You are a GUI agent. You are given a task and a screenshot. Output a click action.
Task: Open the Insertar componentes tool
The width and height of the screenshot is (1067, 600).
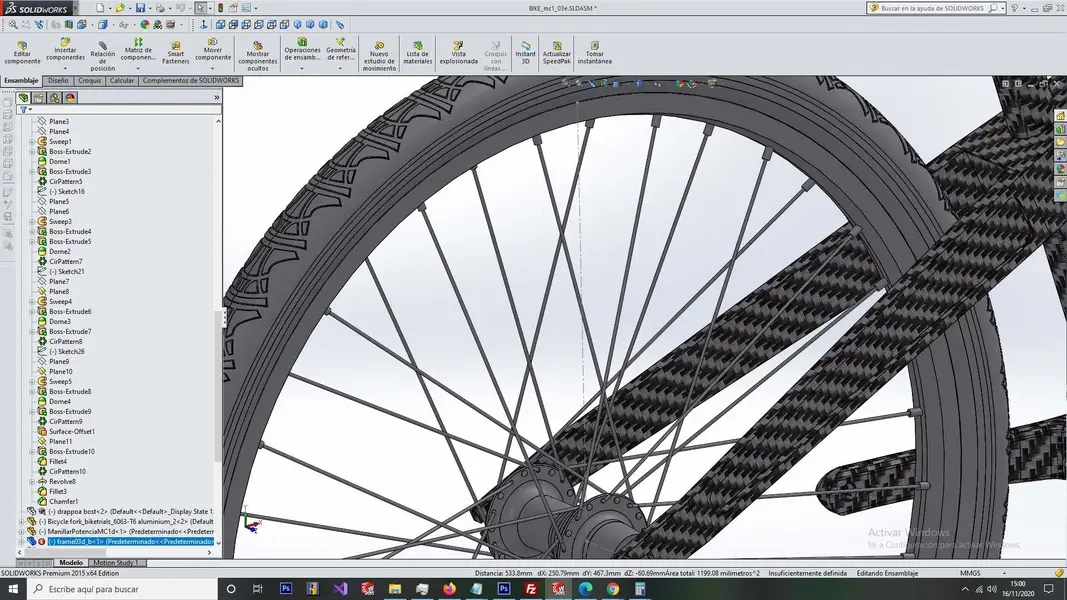click(x=65, y=50)
